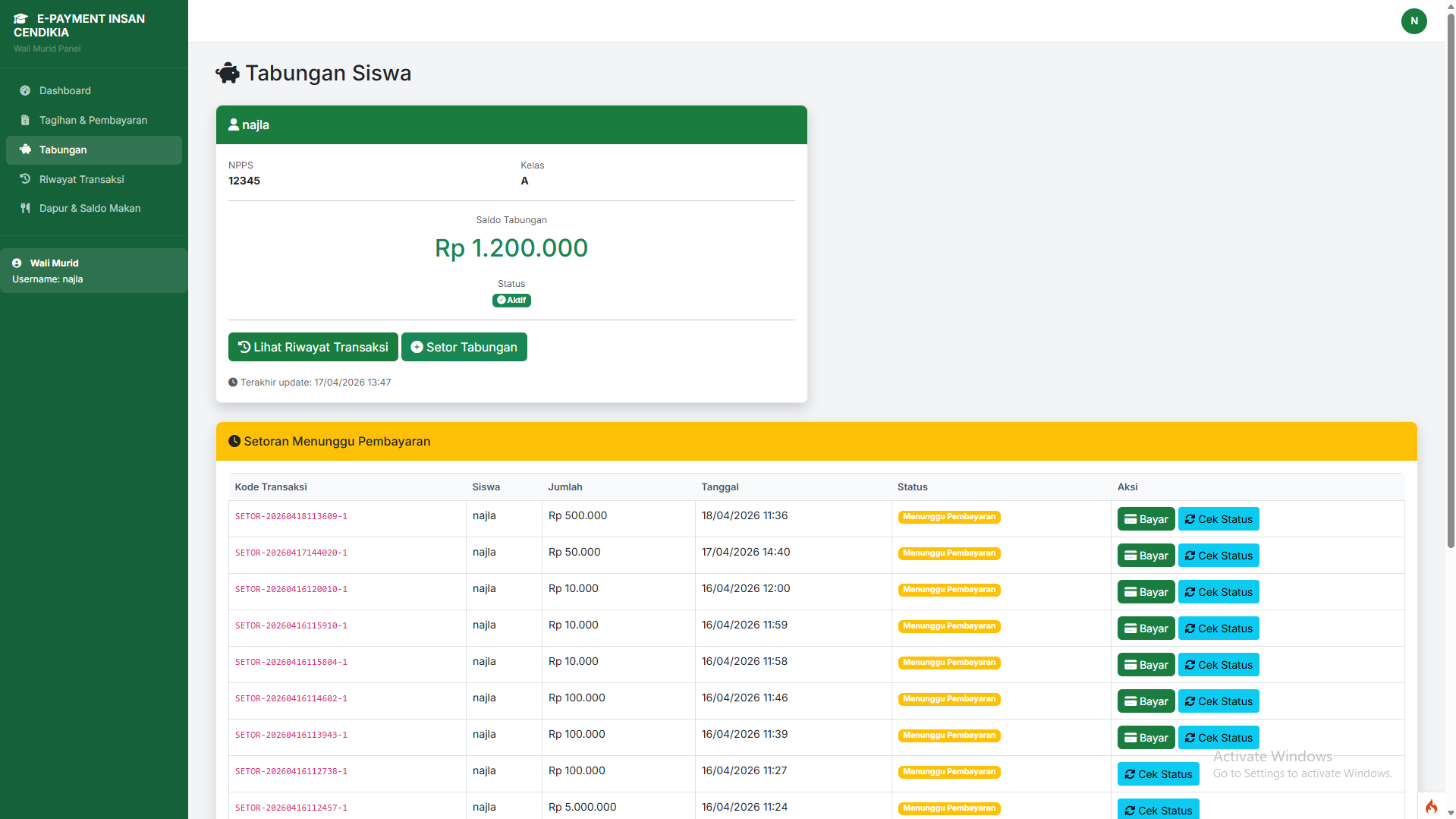Click Bayar for deposit dated 16/04/2026 12:00
Screen dimensions: 1456x819
tap(1146, 592)
